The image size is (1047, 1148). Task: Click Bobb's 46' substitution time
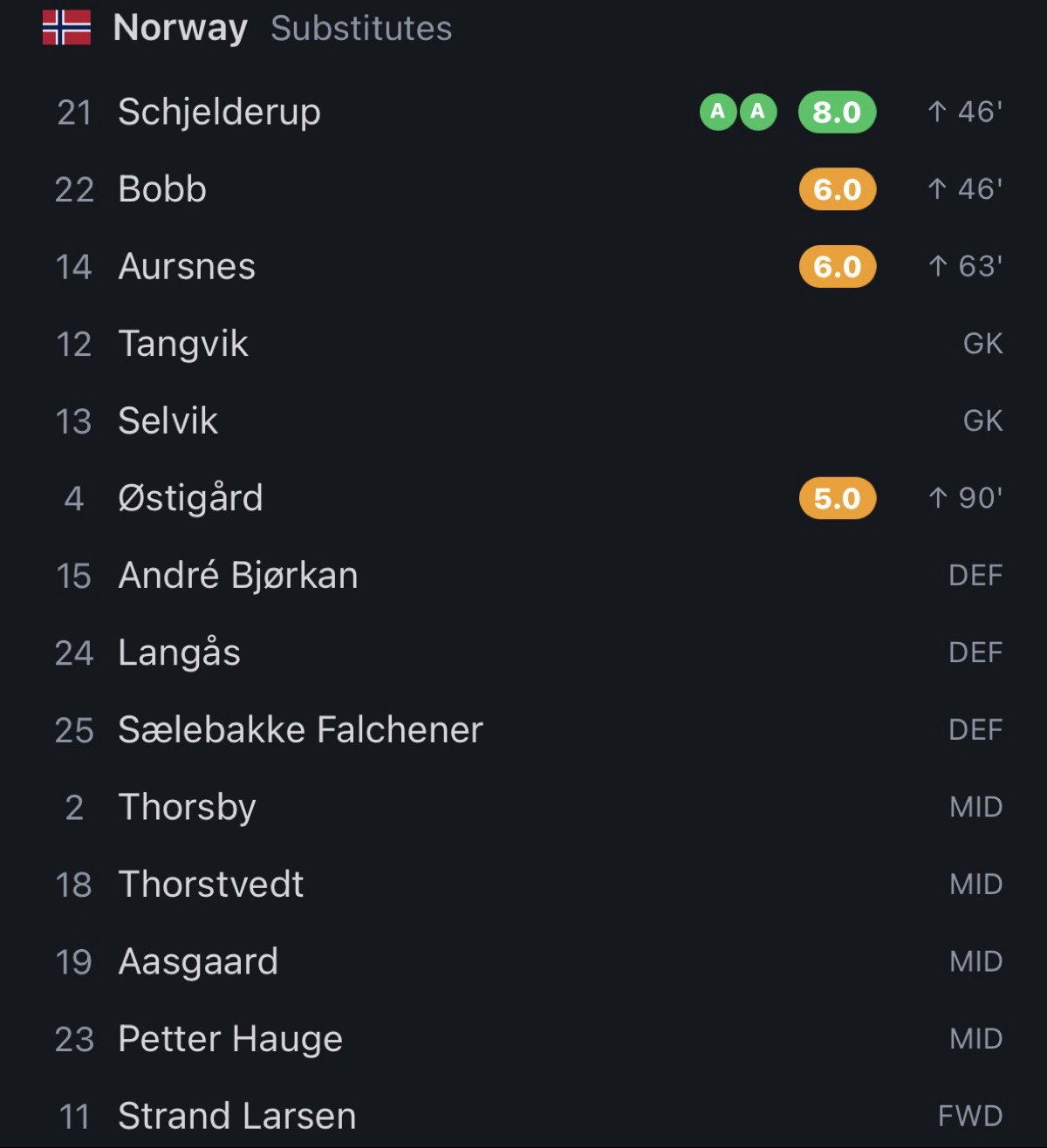980,189
